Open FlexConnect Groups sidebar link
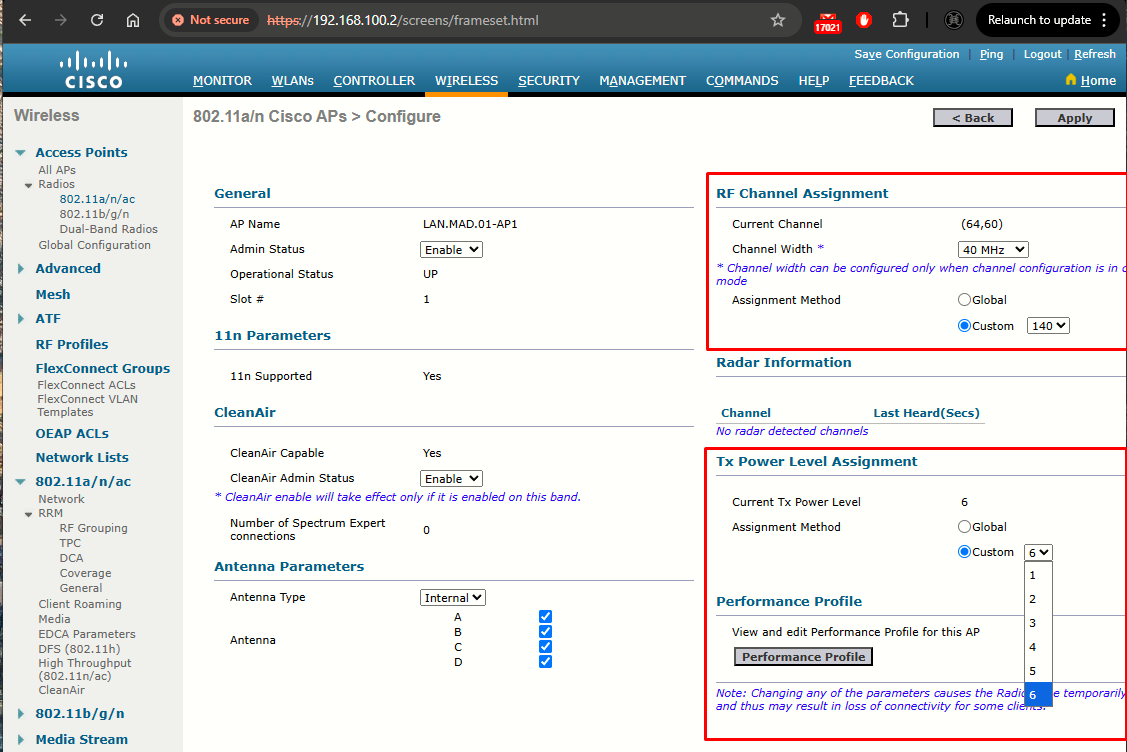Image resolution: width=1127 pixels, height=752 pixels. tap(103, 368)
